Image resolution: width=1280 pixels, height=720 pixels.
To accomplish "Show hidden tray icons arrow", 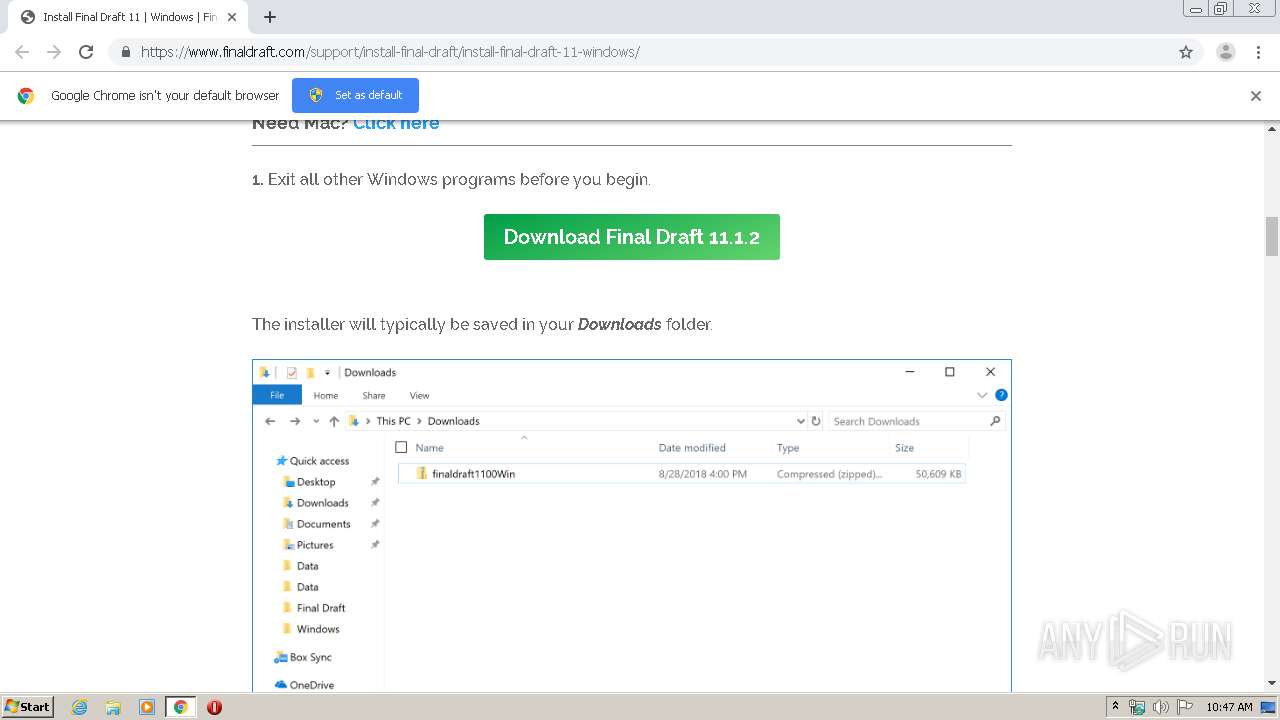I will click(x=1116, y=707).
